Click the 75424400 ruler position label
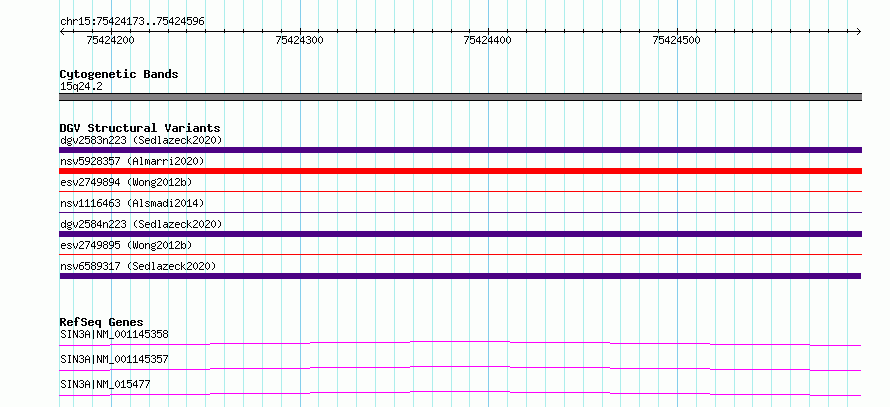The image size is (890, 407). (488, 40)
